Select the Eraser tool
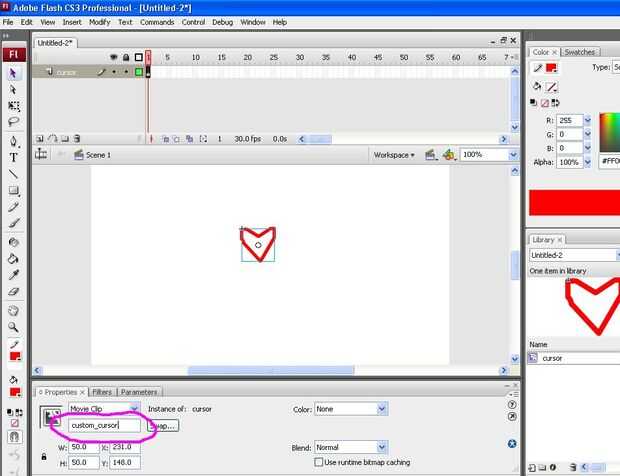This screenshot has width=620, height=476. click(x=13, y=292)
